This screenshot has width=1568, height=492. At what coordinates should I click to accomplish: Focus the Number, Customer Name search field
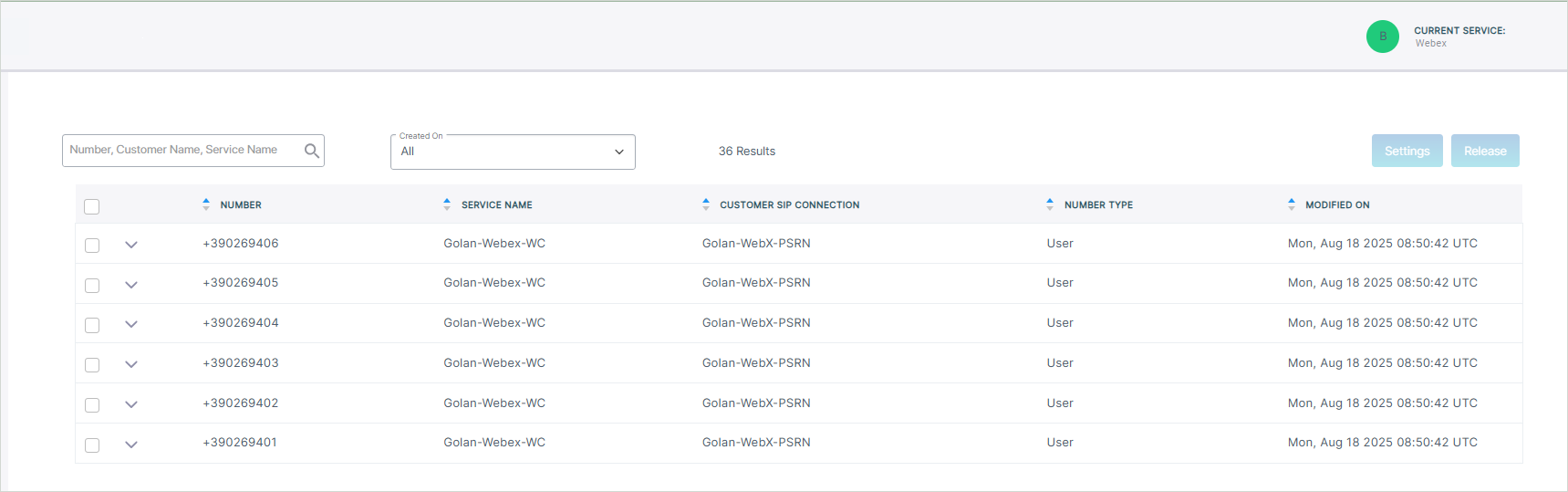(x=182, y=151)
